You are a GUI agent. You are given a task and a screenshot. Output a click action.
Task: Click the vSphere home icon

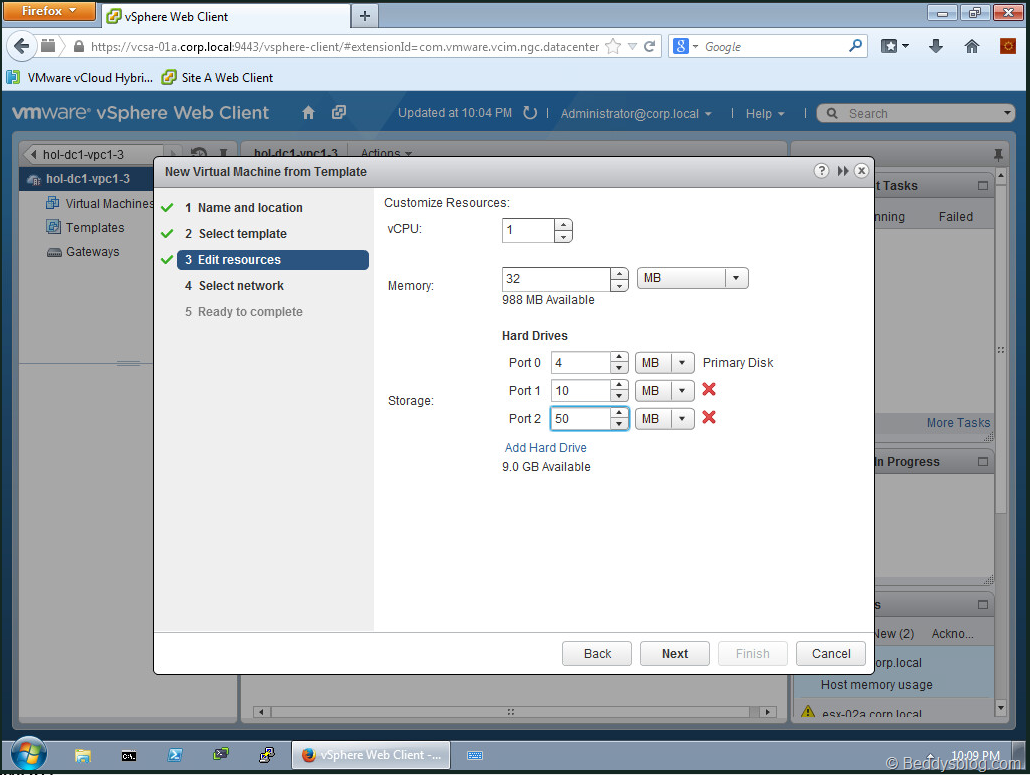308,113
